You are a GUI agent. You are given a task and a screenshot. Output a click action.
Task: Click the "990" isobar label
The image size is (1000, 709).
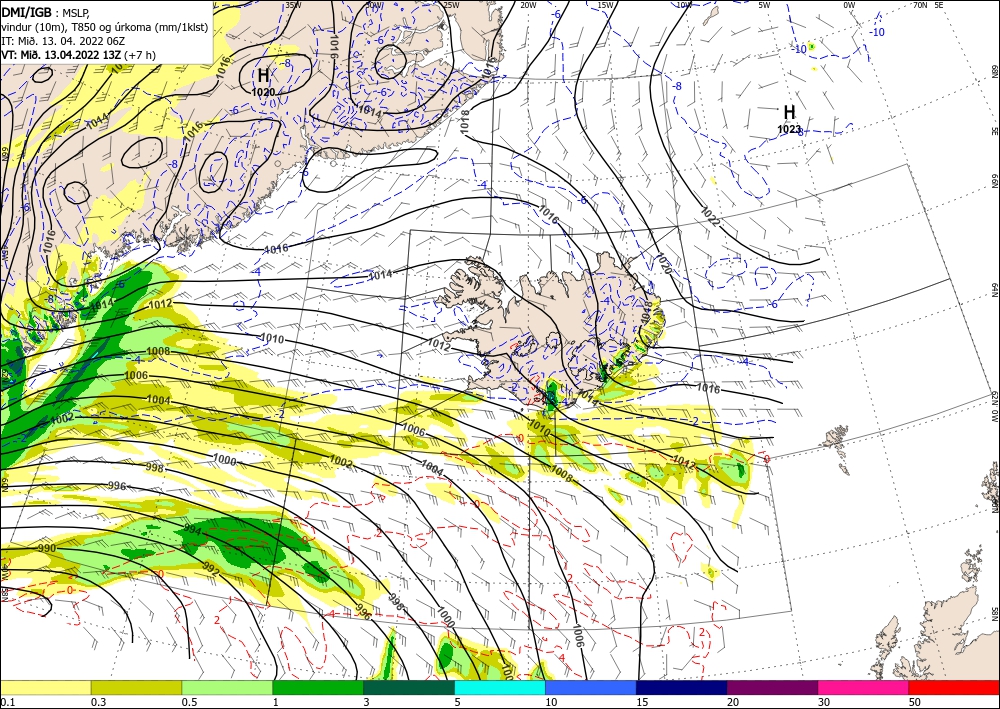tap(47, 548)
